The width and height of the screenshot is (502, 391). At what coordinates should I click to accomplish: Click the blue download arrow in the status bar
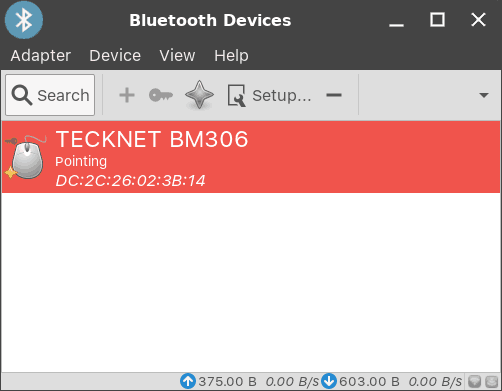coord(329,381)
